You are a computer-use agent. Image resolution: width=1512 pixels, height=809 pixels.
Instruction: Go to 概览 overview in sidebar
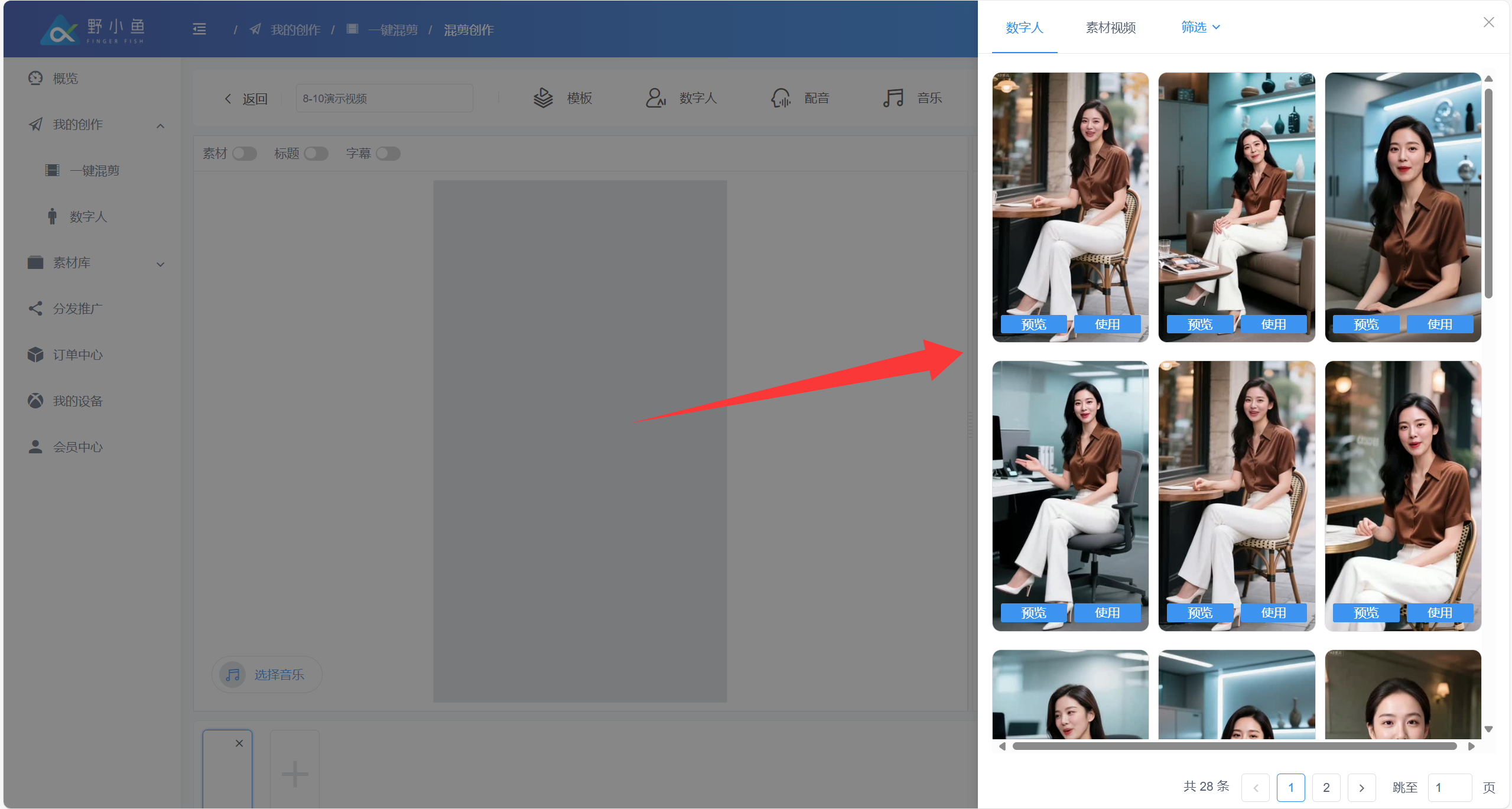[65, 78]
